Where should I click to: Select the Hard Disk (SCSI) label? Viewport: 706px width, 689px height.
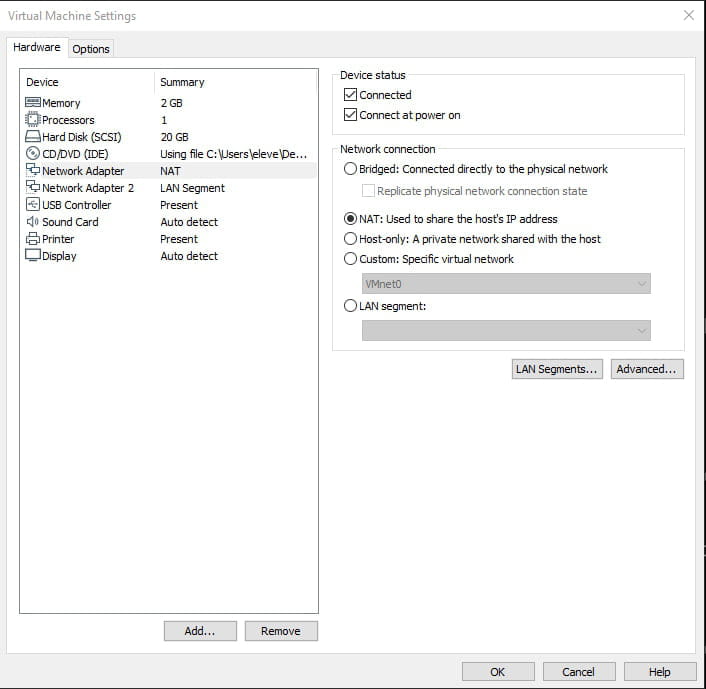tap(82, 137)
